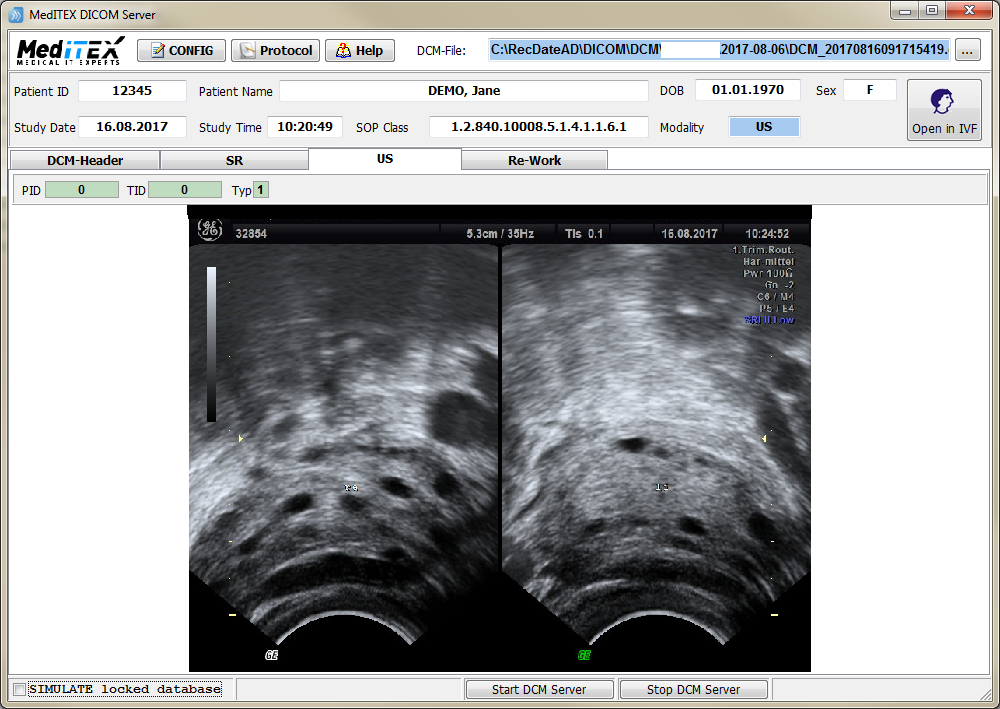Open the Protocol log button

click(277, 50)
